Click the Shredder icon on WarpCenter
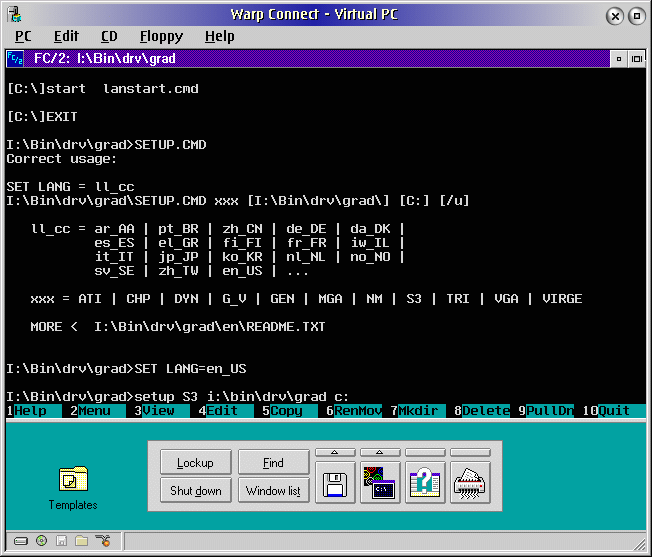The image size is (652, 557). click(470, 483)
